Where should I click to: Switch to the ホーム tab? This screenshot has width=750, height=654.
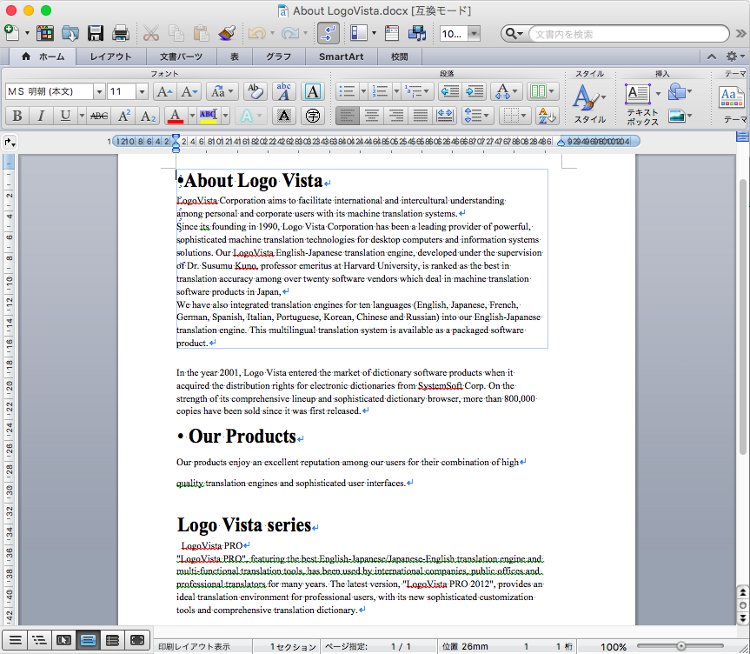43,56
